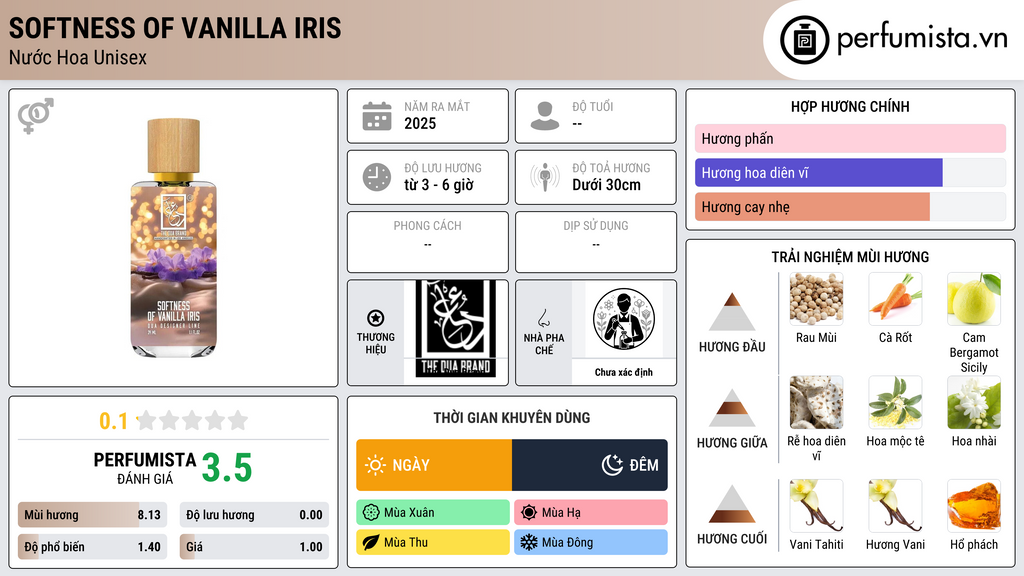The width and height of the screenshot is (1024, 576).
Task: Click the person icon beside Độ tuổi
Action: coord(545,116)
